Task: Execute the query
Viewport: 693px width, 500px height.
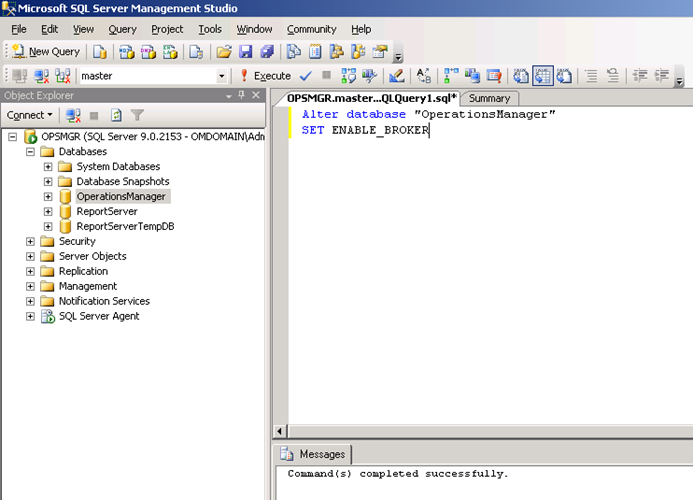Action: [265, 76]
